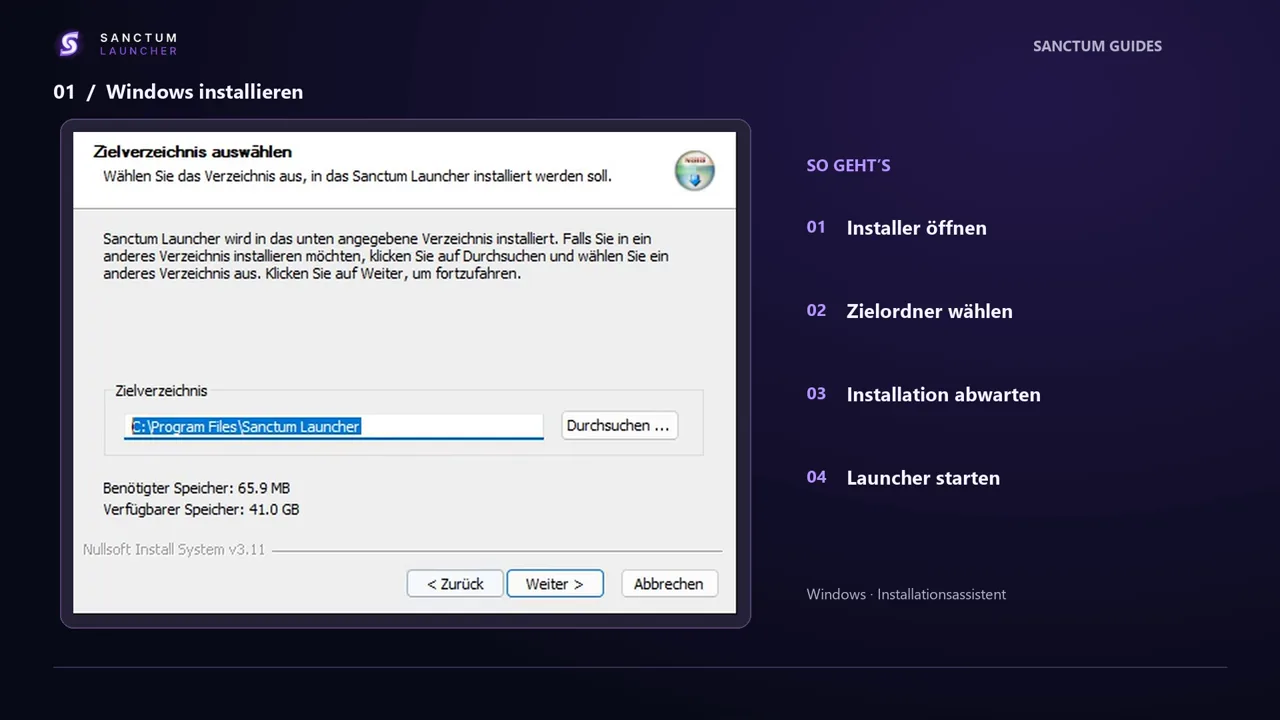The height and width of the screenshot is (720, 1280).
Task: Click the installer icon in the dialog header
Action: (695, 170)
